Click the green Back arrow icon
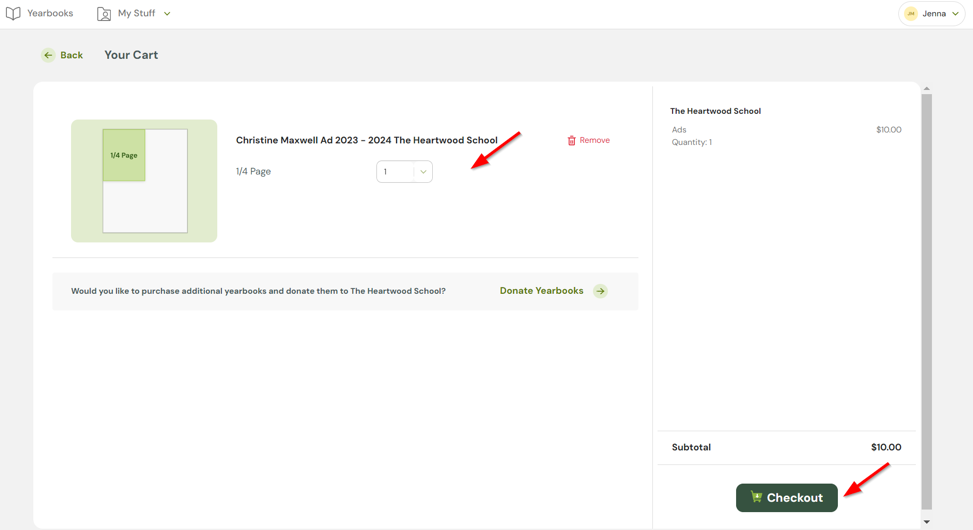 click(48, 55)
